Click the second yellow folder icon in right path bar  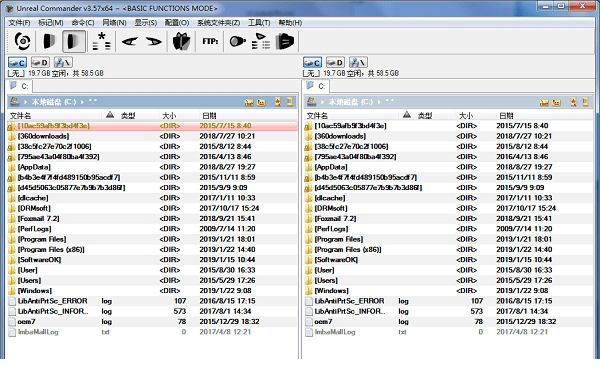[x=556, y=102]
